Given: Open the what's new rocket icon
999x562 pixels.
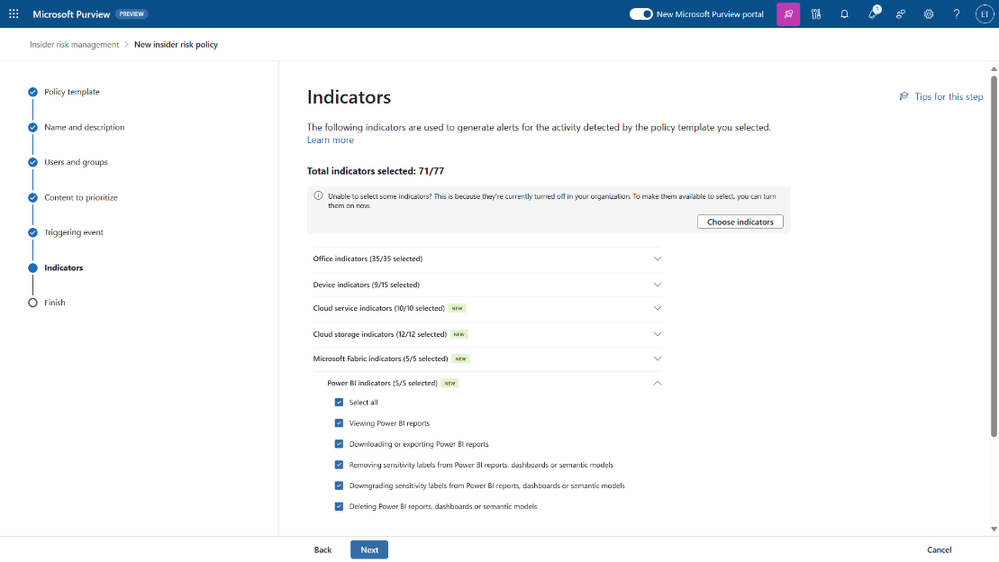Looking at the screenshot, I should pyautogui.click(x=873, y=13).
